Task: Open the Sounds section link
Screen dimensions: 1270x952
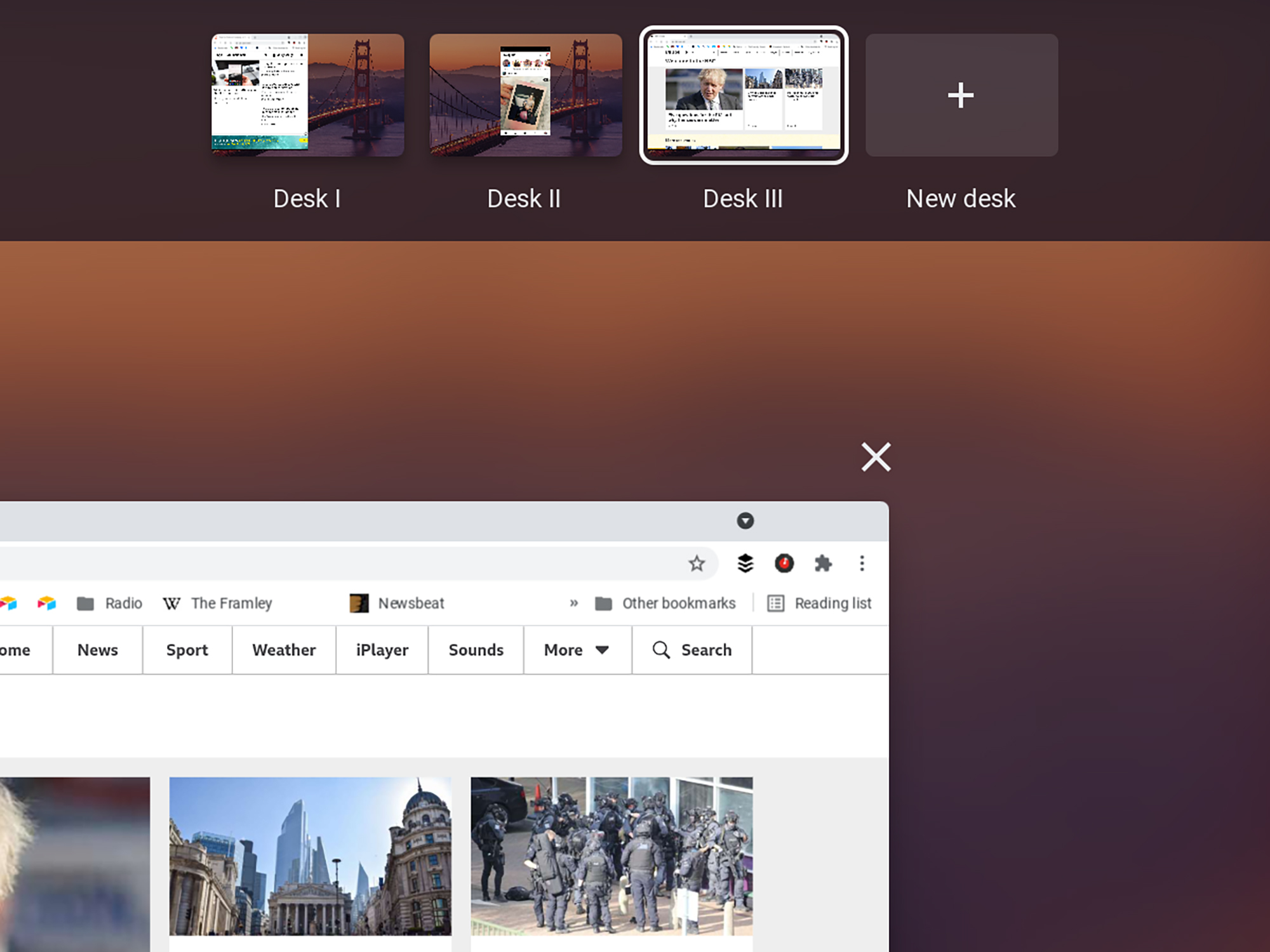Action: [x=476, y=650]
